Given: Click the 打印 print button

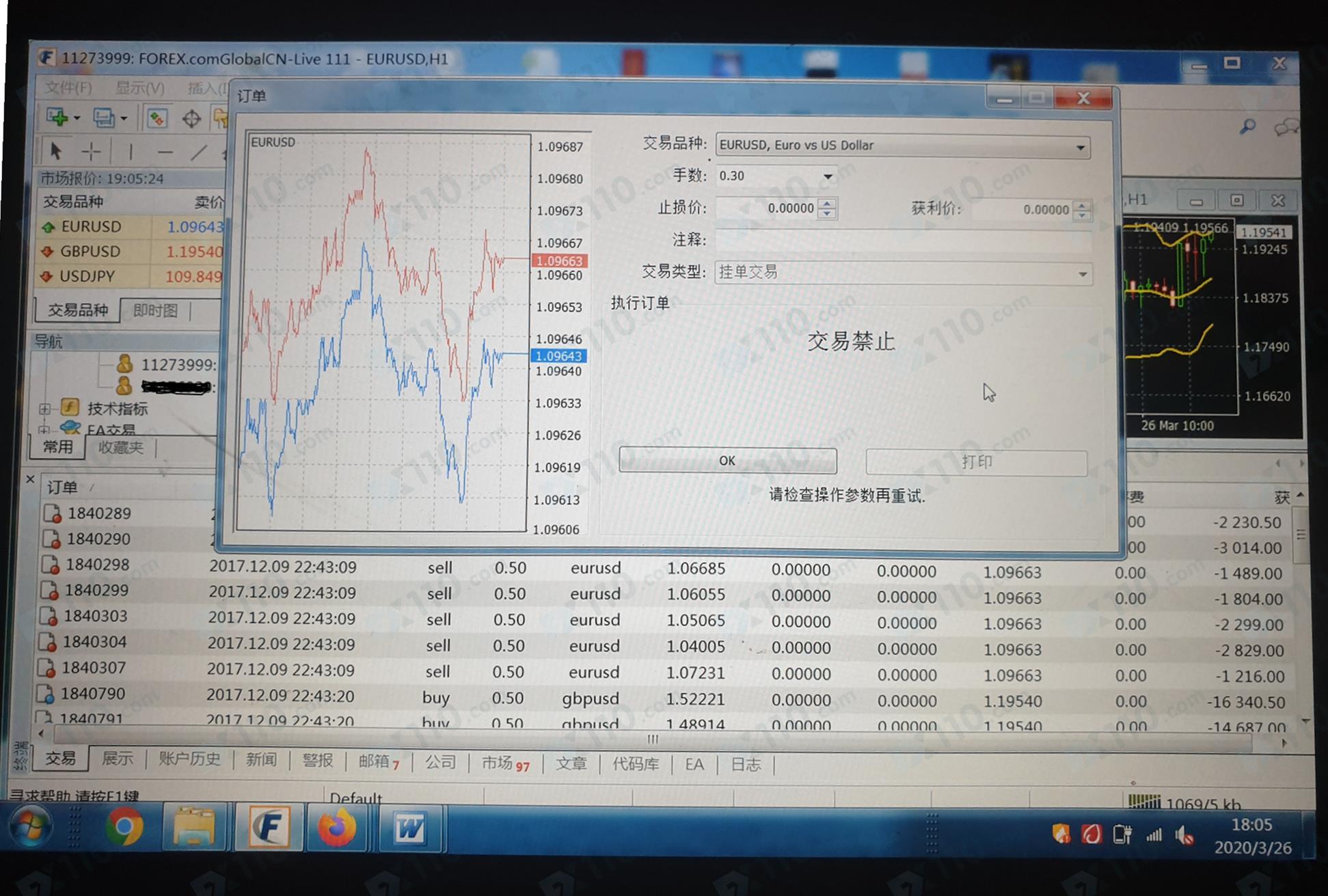Looking at the screenshot, I should (x=976, y=462).
